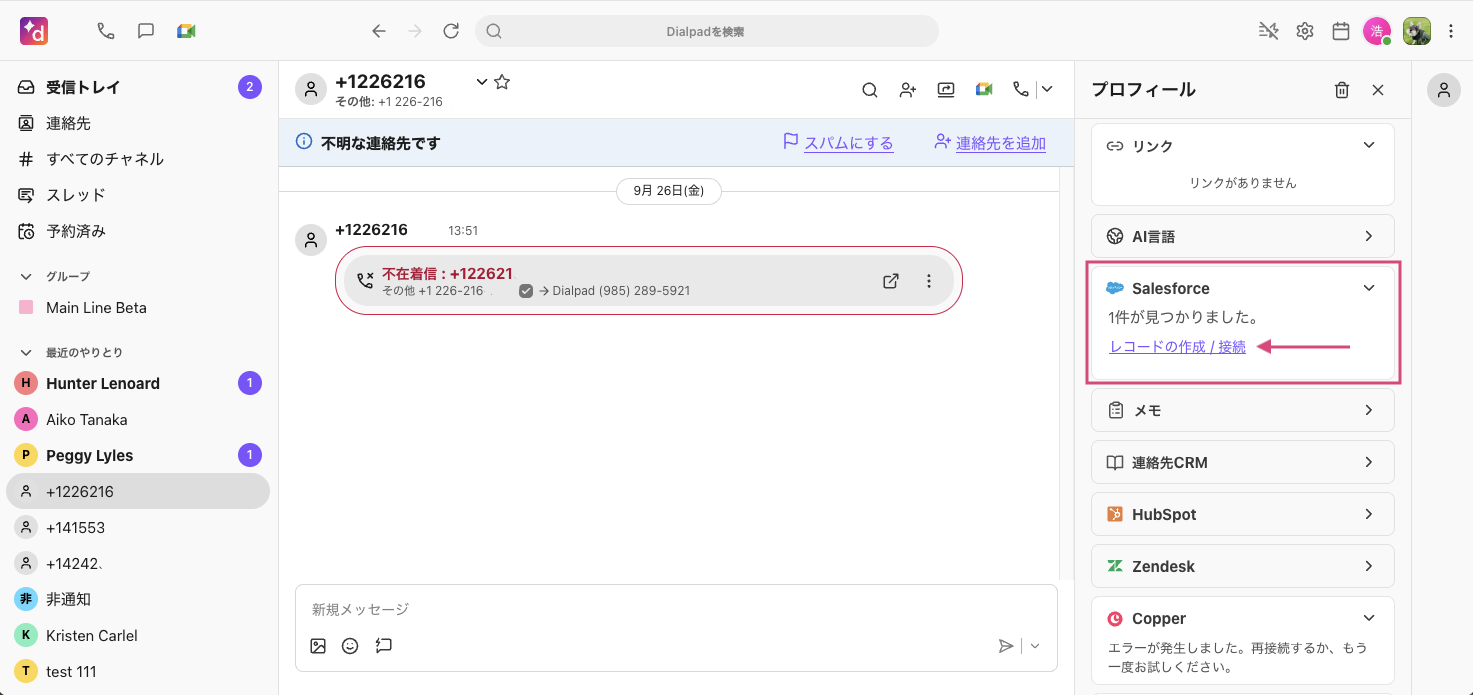Image resolution: width=1473 pixels, height=695 pixels.
Task: Click the search icon in conversation header
Action: [870, 90]
